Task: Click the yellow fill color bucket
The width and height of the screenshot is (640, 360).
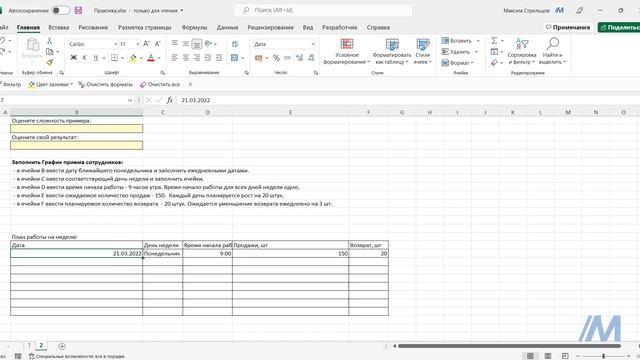Action: tap(133, 58)
